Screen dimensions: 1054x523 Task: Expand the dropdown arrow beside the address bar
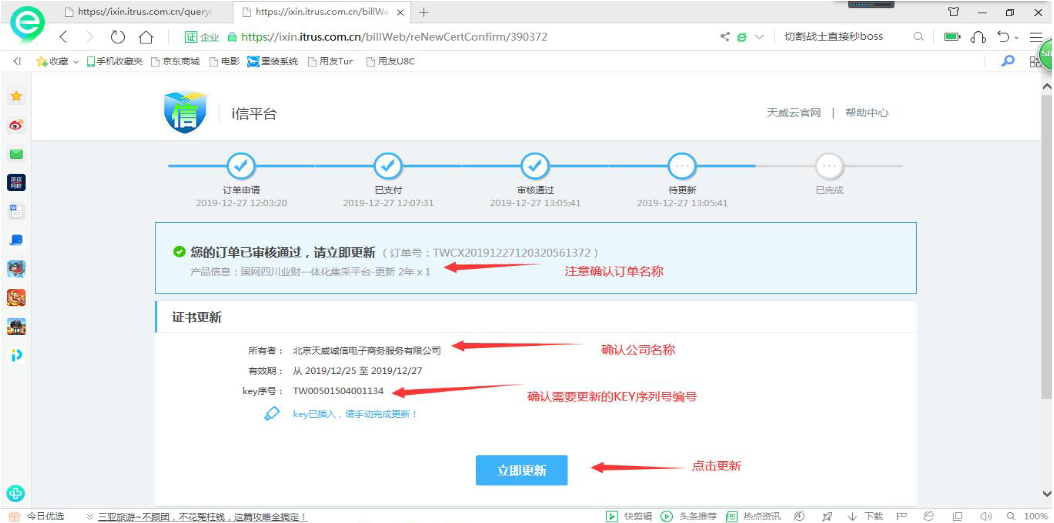759,37
